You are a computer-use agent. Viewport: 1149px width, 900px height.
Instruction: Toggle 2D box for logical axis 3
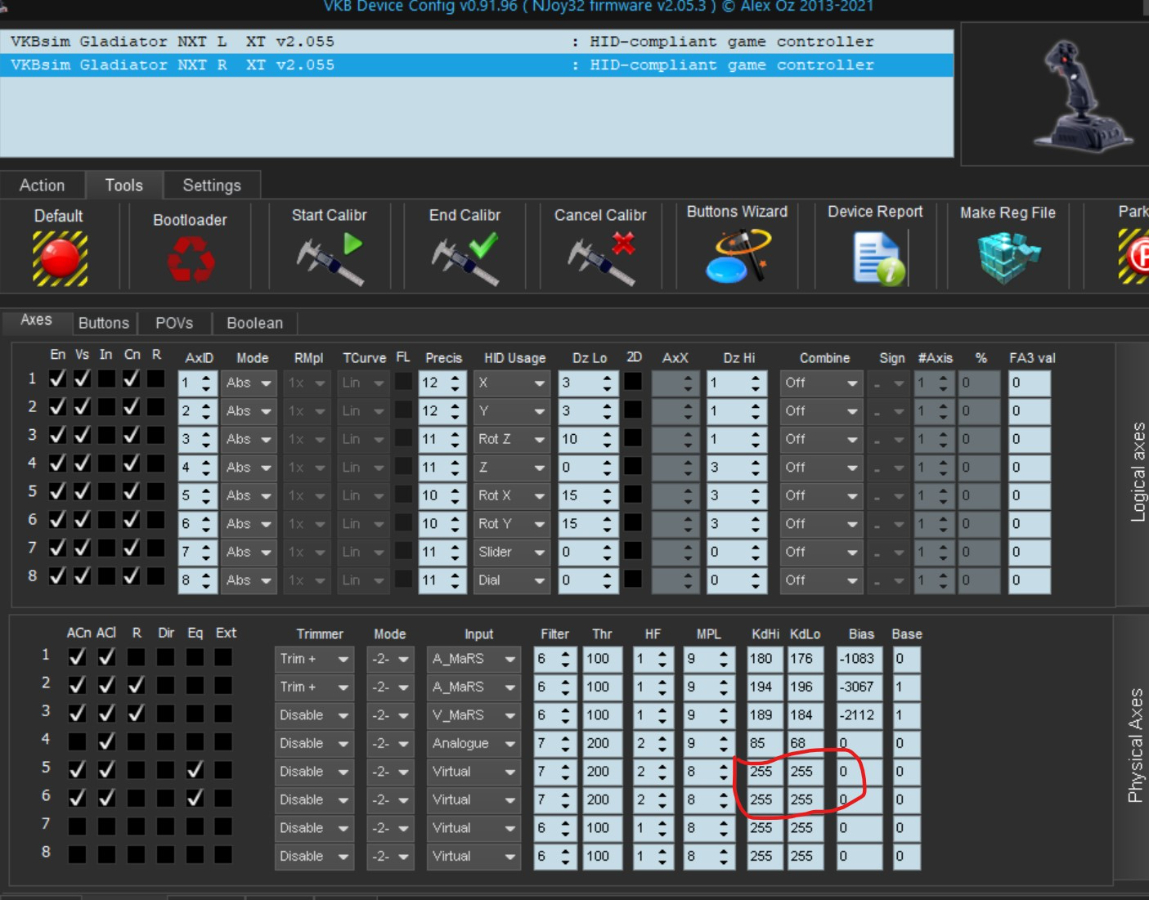pos(633,438)
